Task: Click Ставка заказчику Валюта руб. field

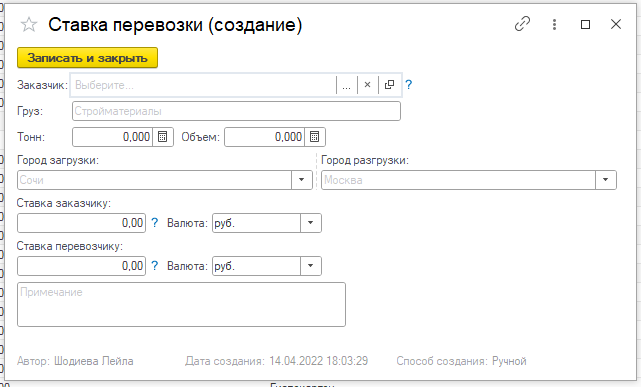Action: tap(256, 223)
